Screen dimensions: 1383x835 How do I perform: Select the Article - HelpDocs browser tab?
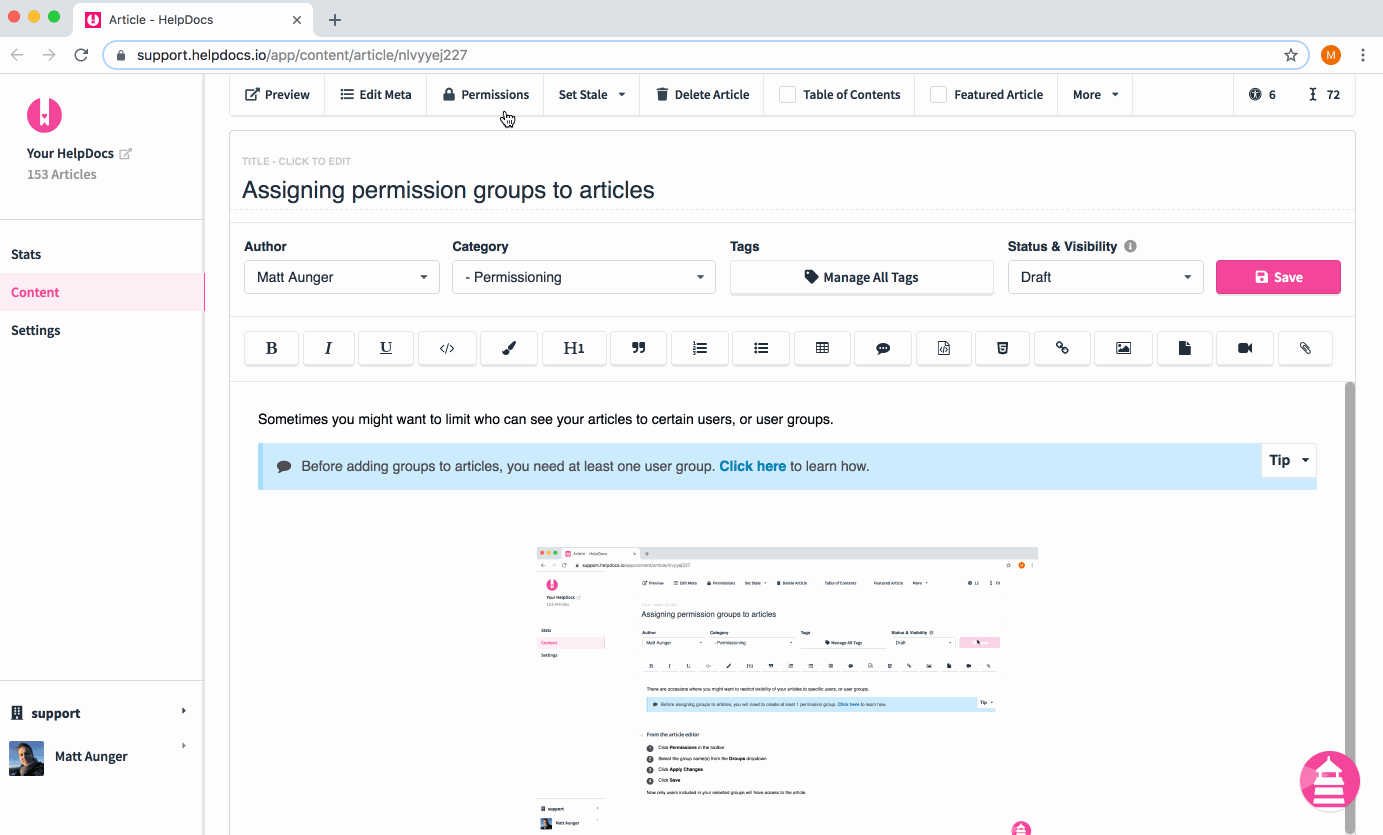(195, 20)
